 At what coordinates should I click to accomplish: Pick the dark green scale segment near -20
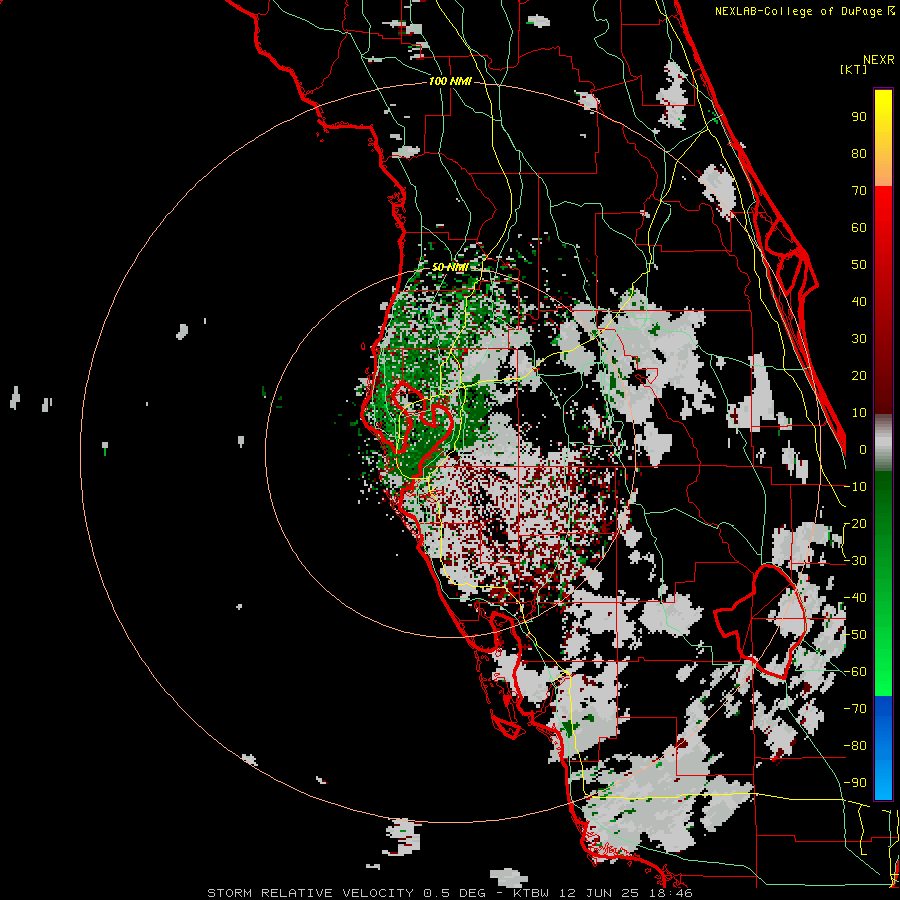883,517
